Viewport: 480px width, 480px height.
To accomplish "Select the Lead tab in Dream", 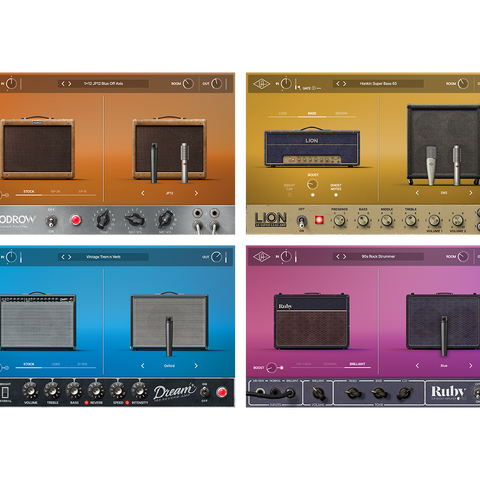I will point(56,364).
